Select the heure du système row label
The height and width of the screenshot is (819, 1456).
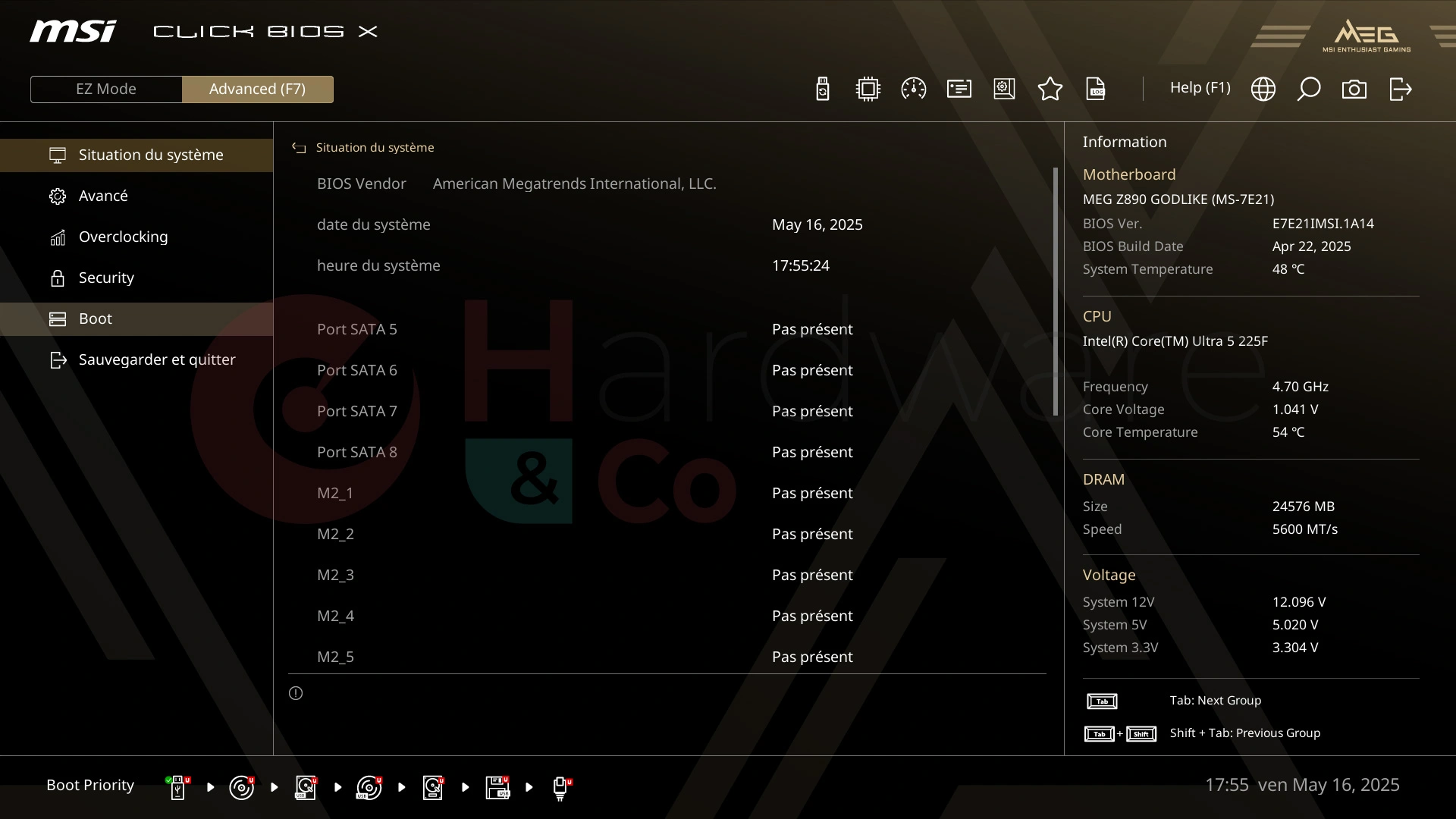coord(378,265)
